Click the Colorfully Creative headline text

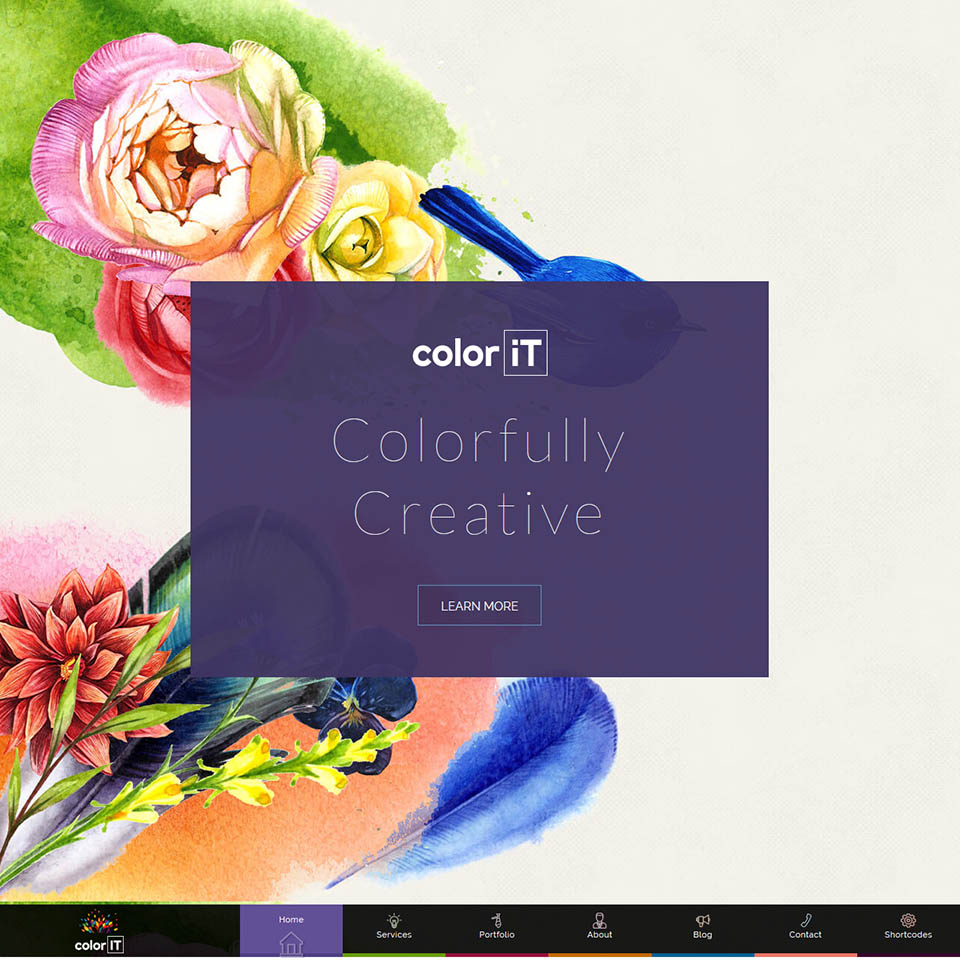(x=479, y=478)
